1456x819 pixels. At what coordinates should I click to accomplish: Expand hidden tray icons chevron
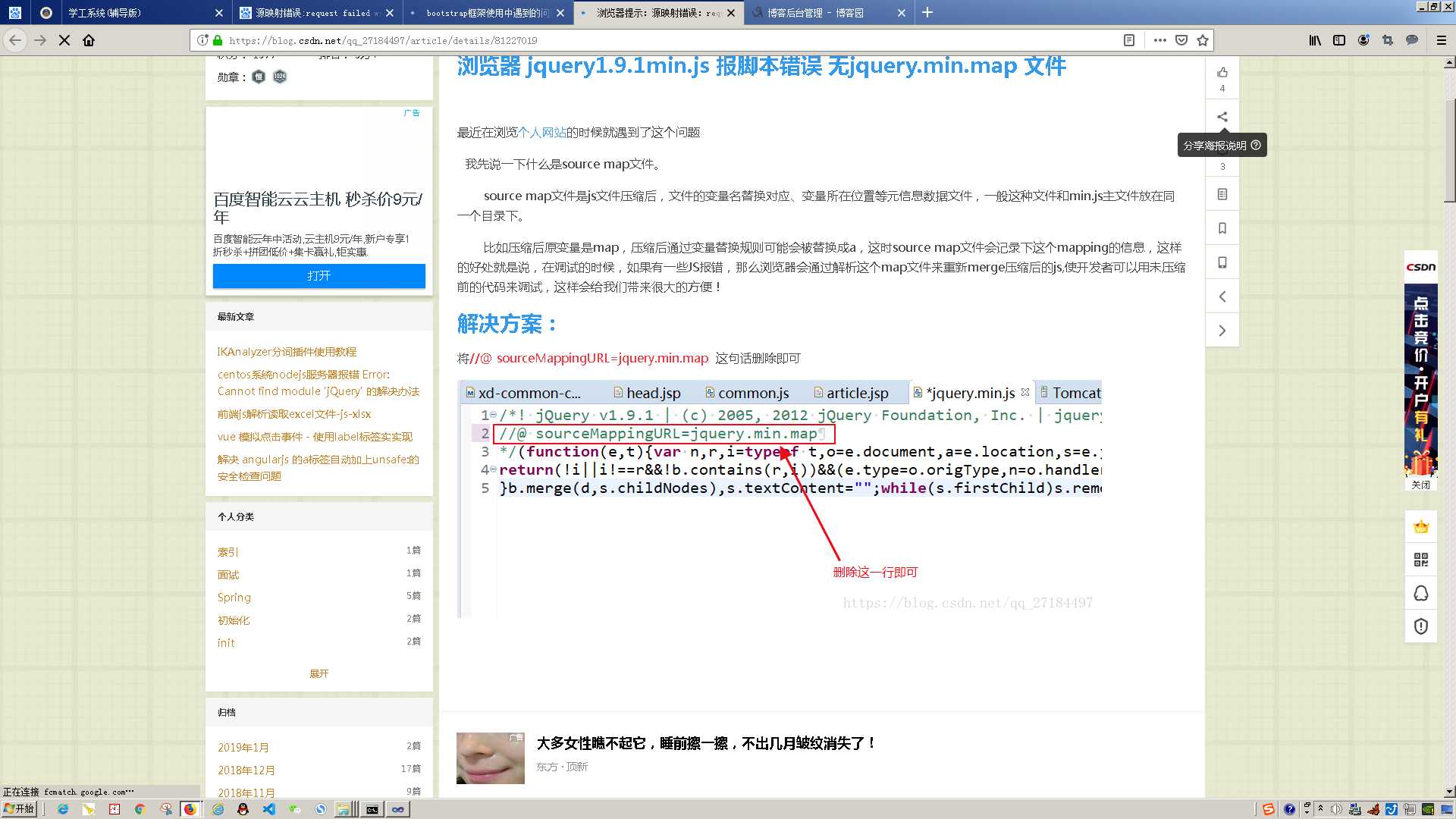(1320, 809)
